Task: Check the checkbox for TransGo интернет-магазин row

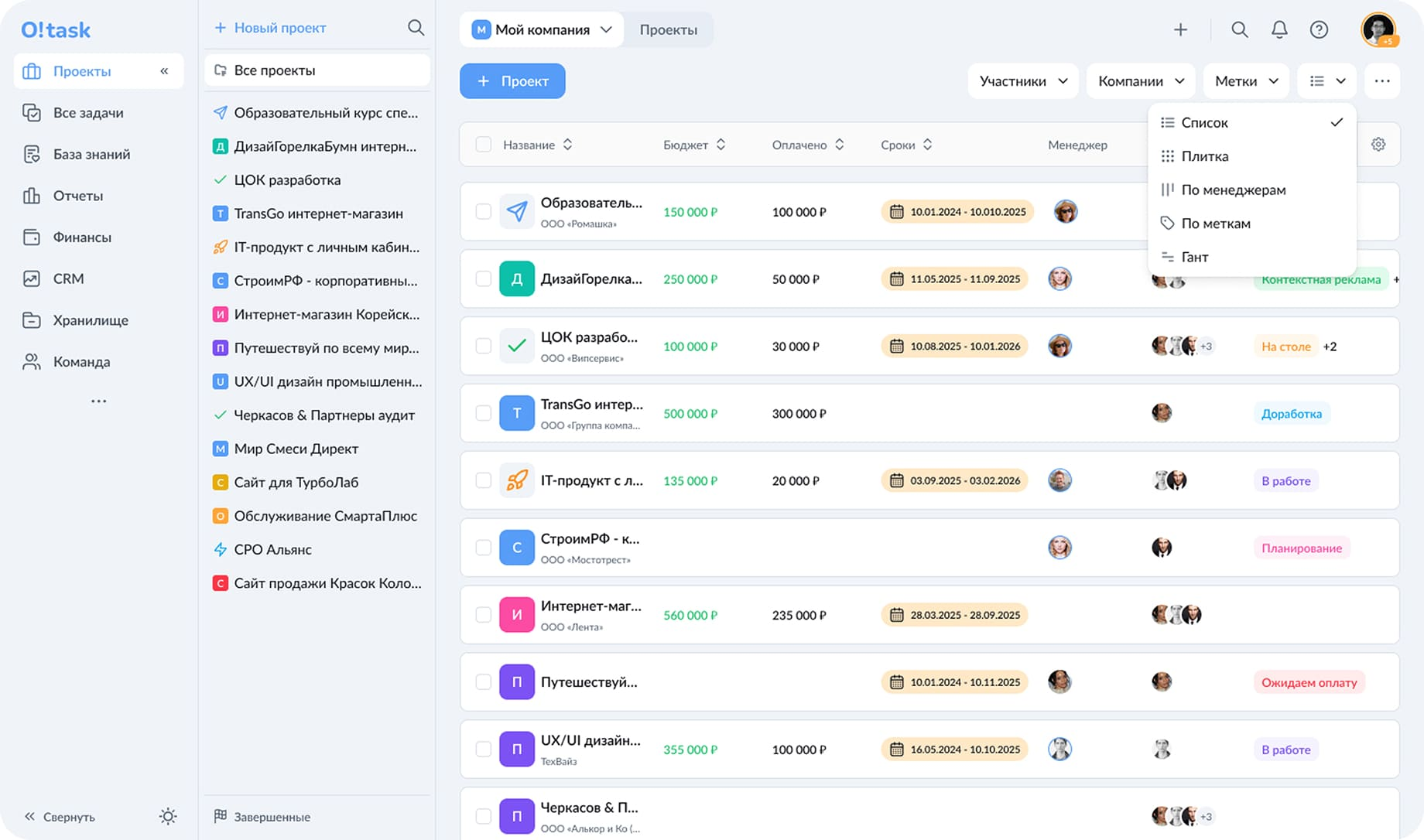Action: tap(483, 413)
